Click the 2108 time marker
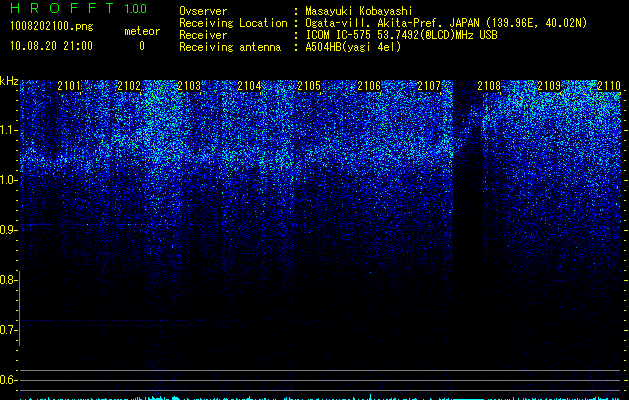 pos(489,86)
